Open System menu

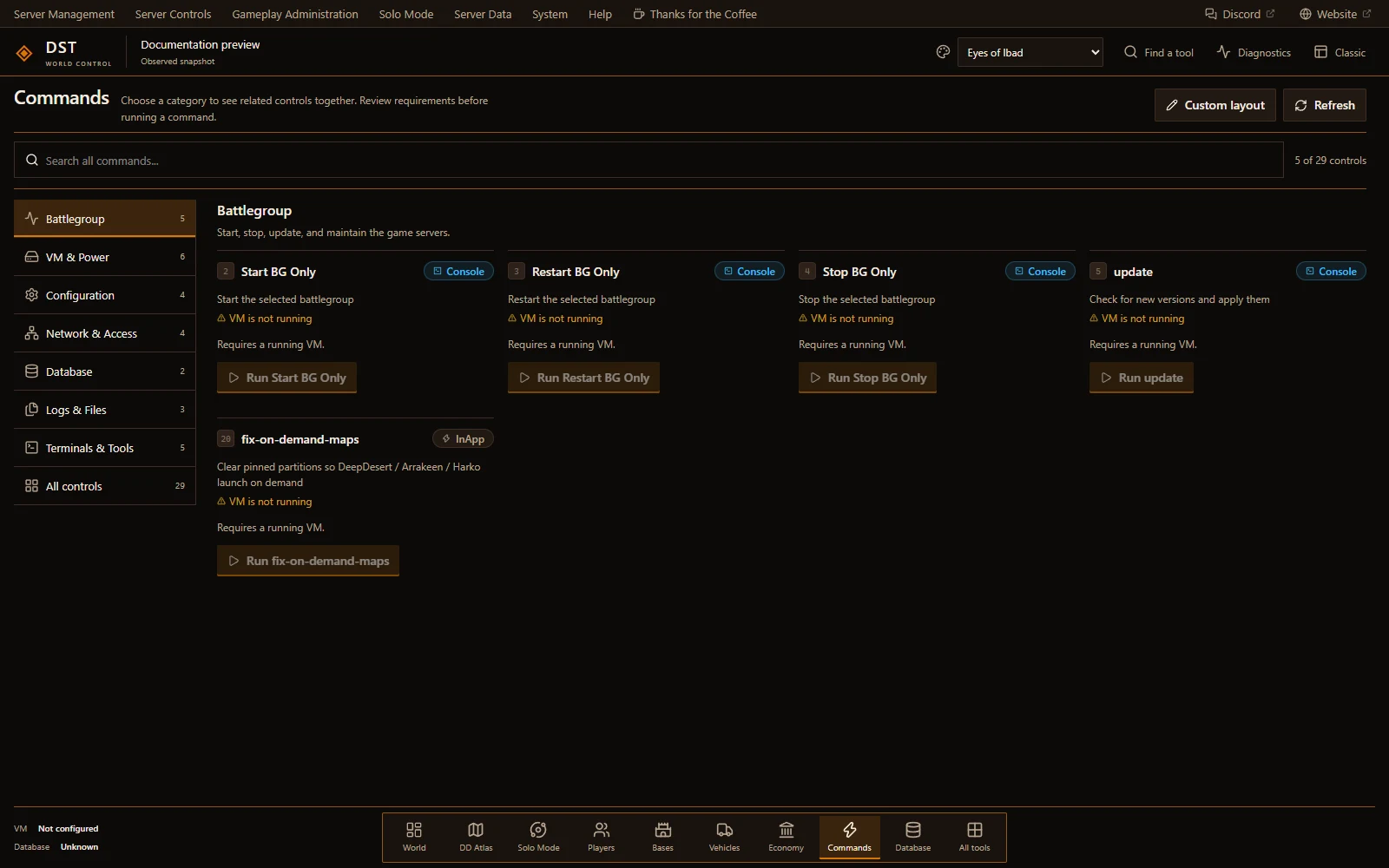pyautogui.click(x=550, y=14)
